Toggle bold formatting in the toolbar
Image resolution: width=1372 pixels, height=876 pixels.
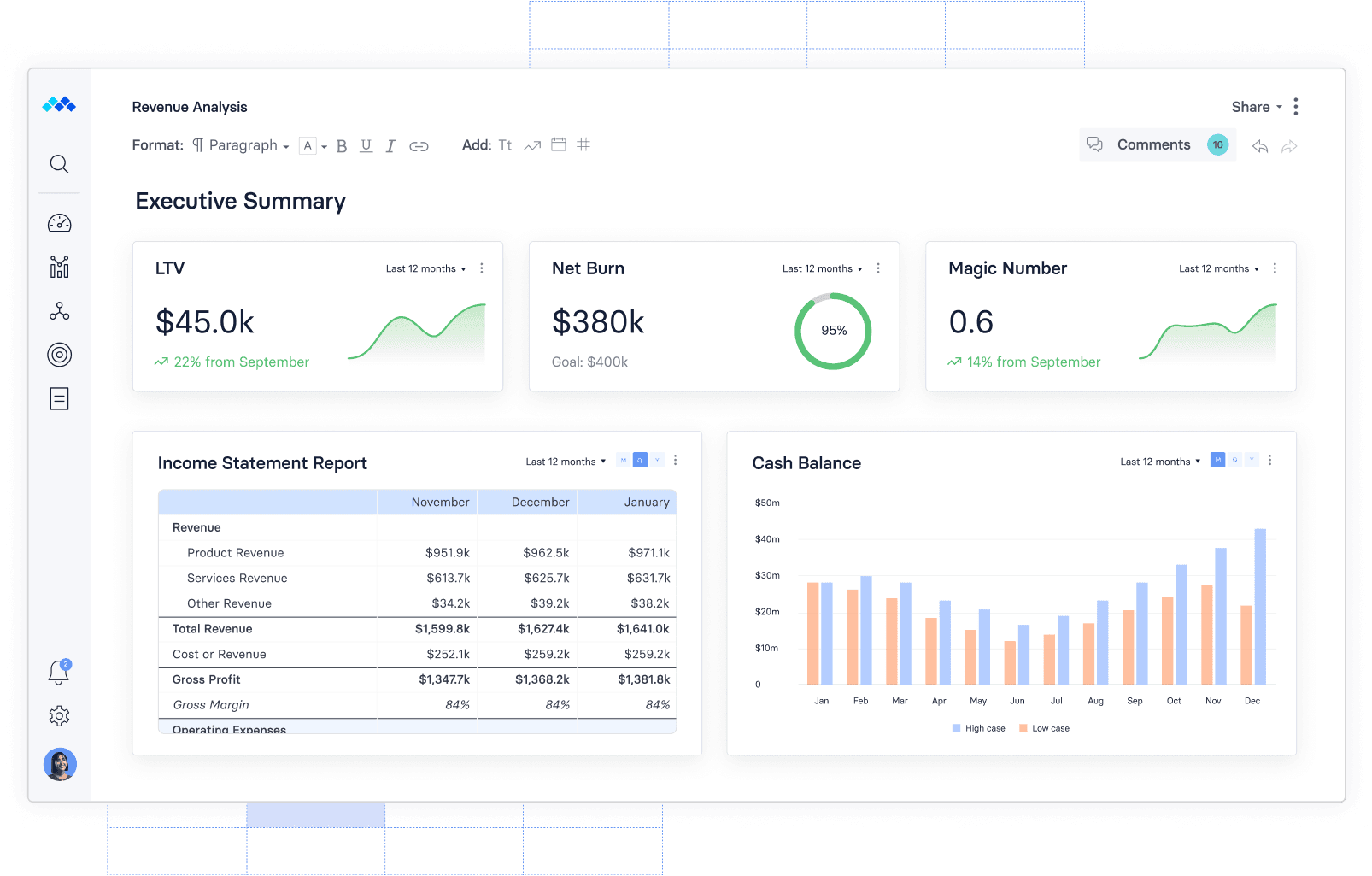(x=341, y=145)
